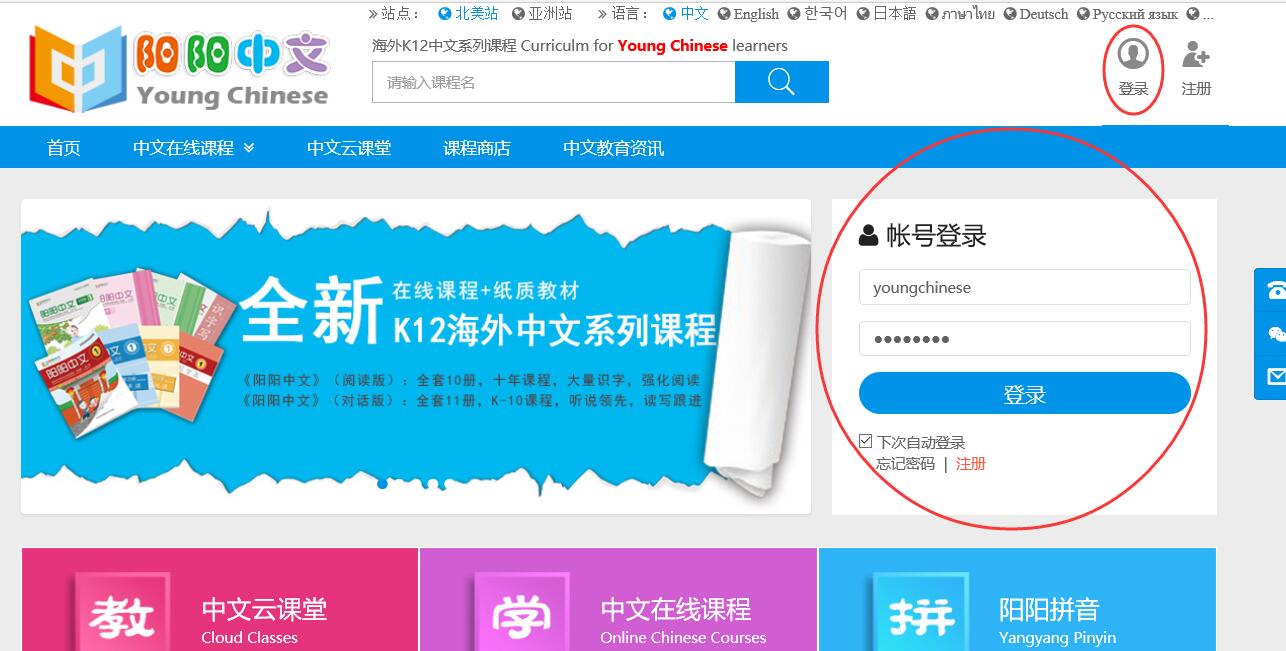Open the phone contact icon on right edge
The width and height of the screenshot is (1286, 651).
[1276, 290]
